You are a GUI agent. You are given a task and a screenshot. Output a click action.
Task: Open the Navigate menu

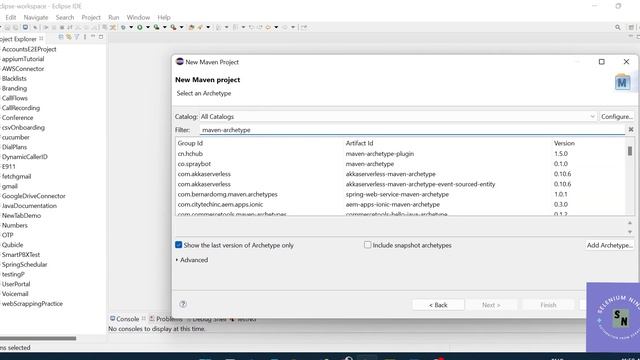(x=36, y=18)
